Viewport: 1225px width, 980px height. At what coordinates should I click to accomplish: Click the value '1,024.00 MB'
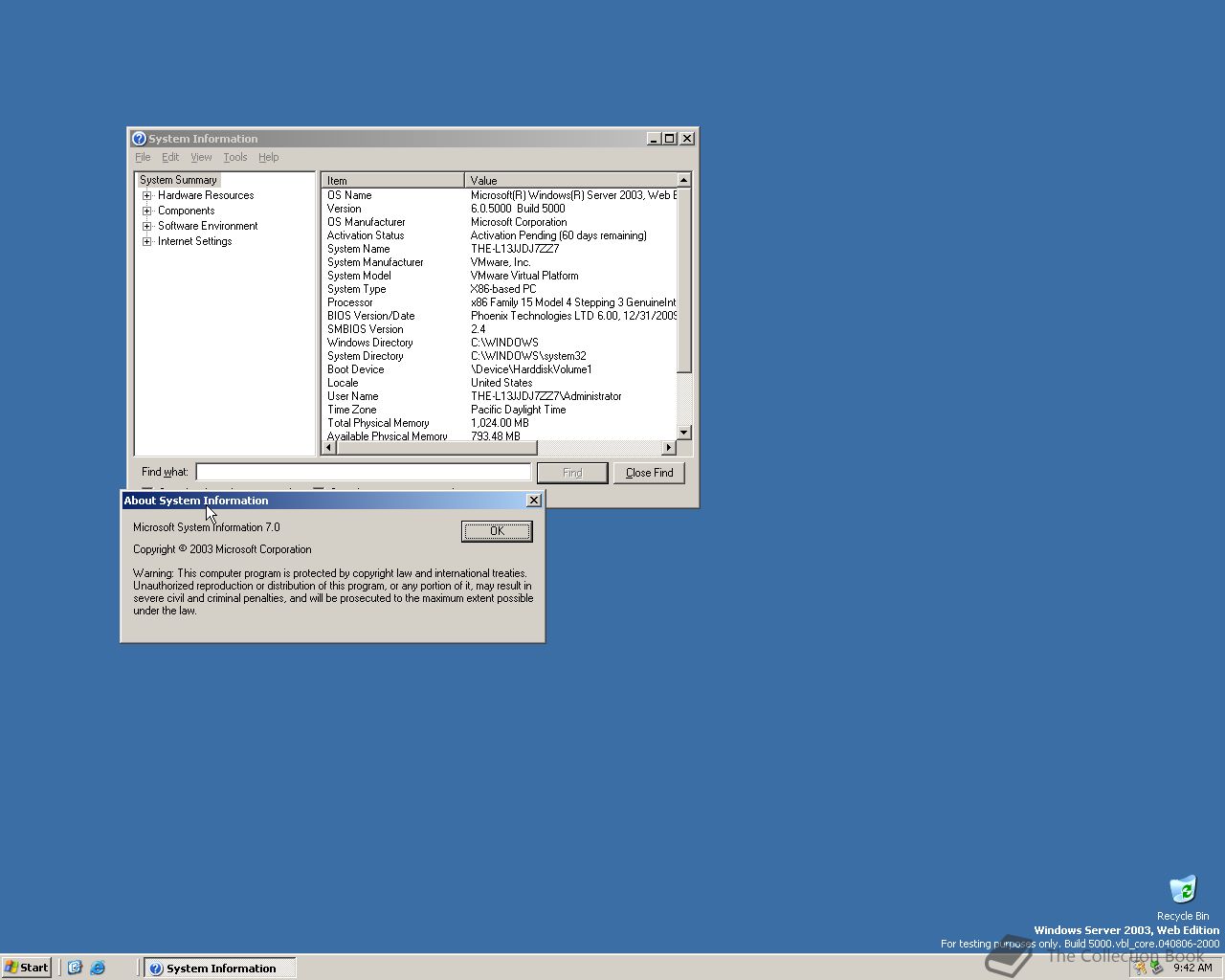[x=500, y=423]
